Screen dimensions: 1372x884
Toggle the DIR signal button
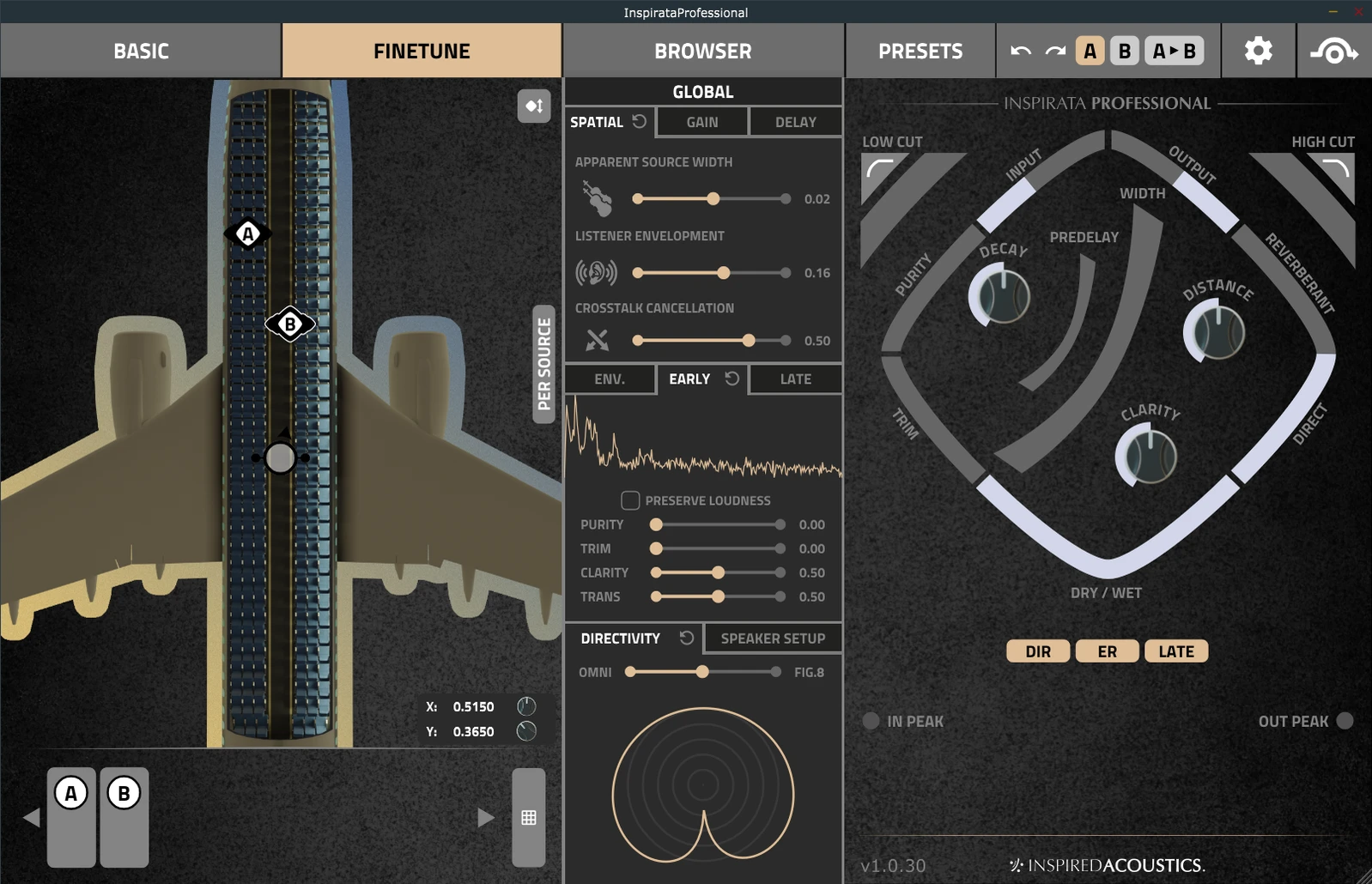click(1038, 651)
